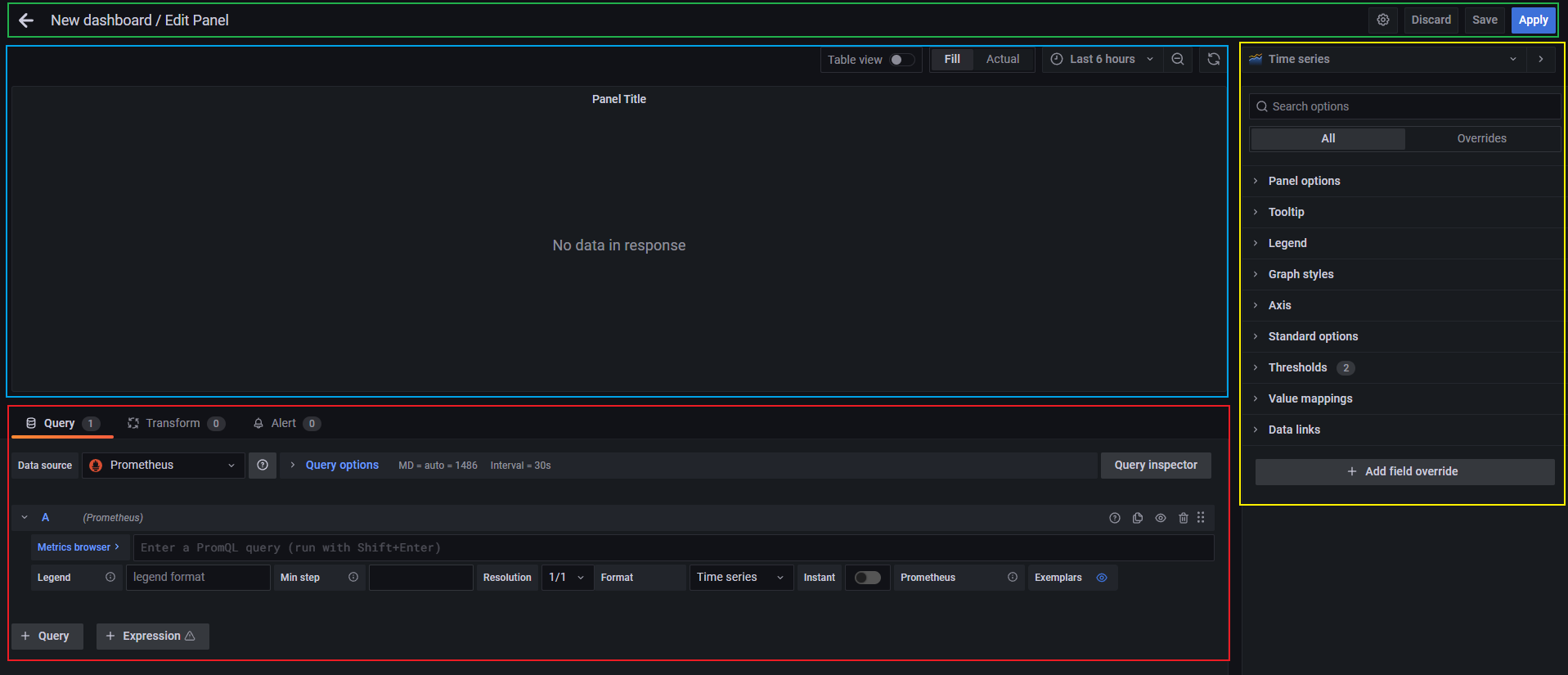
Task: Expand the Graph styles section
Action: (1301, 274)
